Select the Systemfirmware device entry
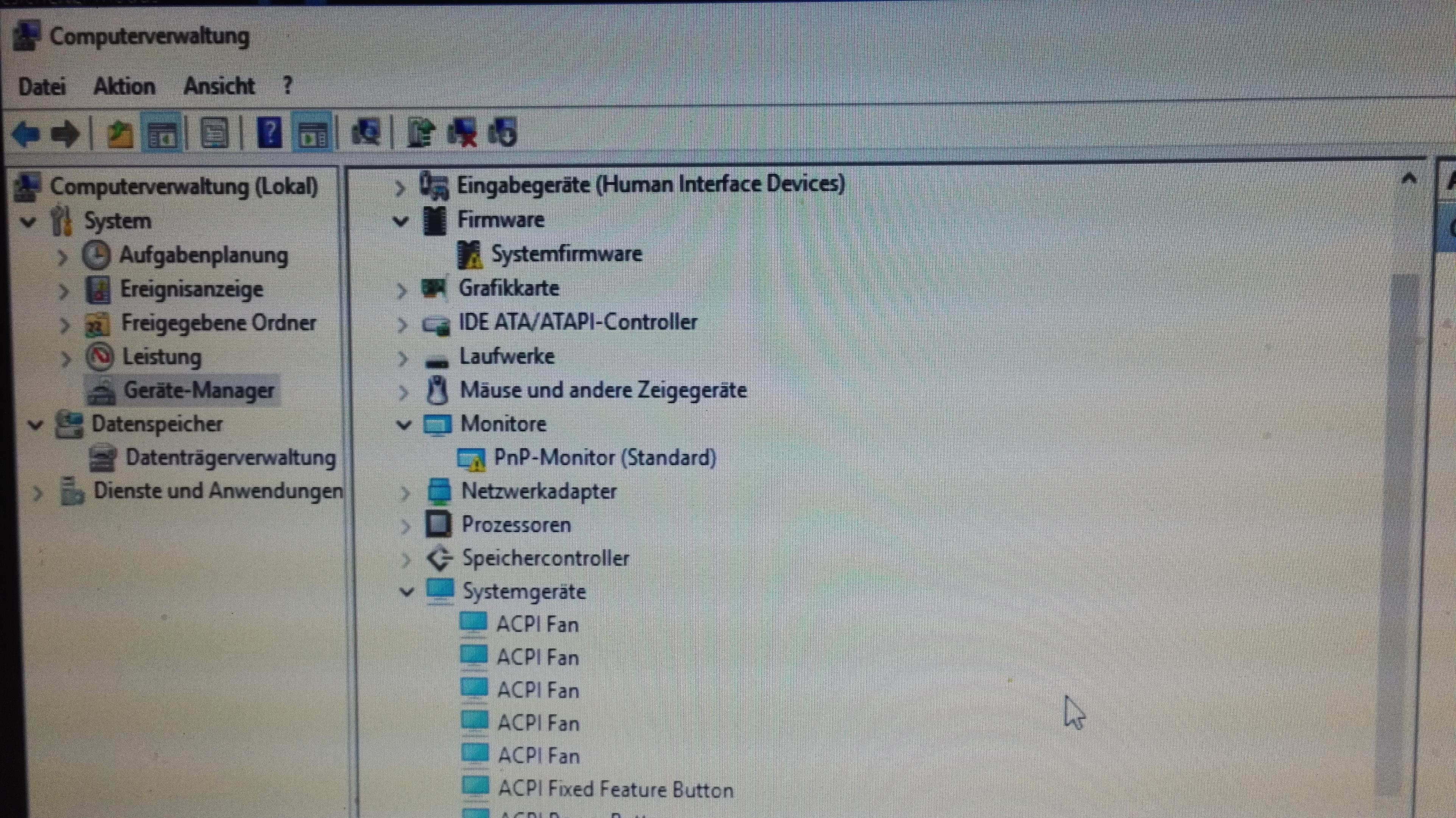Image resolution: width=1456 pixels, height=818 pixels. tap(566, 254)
